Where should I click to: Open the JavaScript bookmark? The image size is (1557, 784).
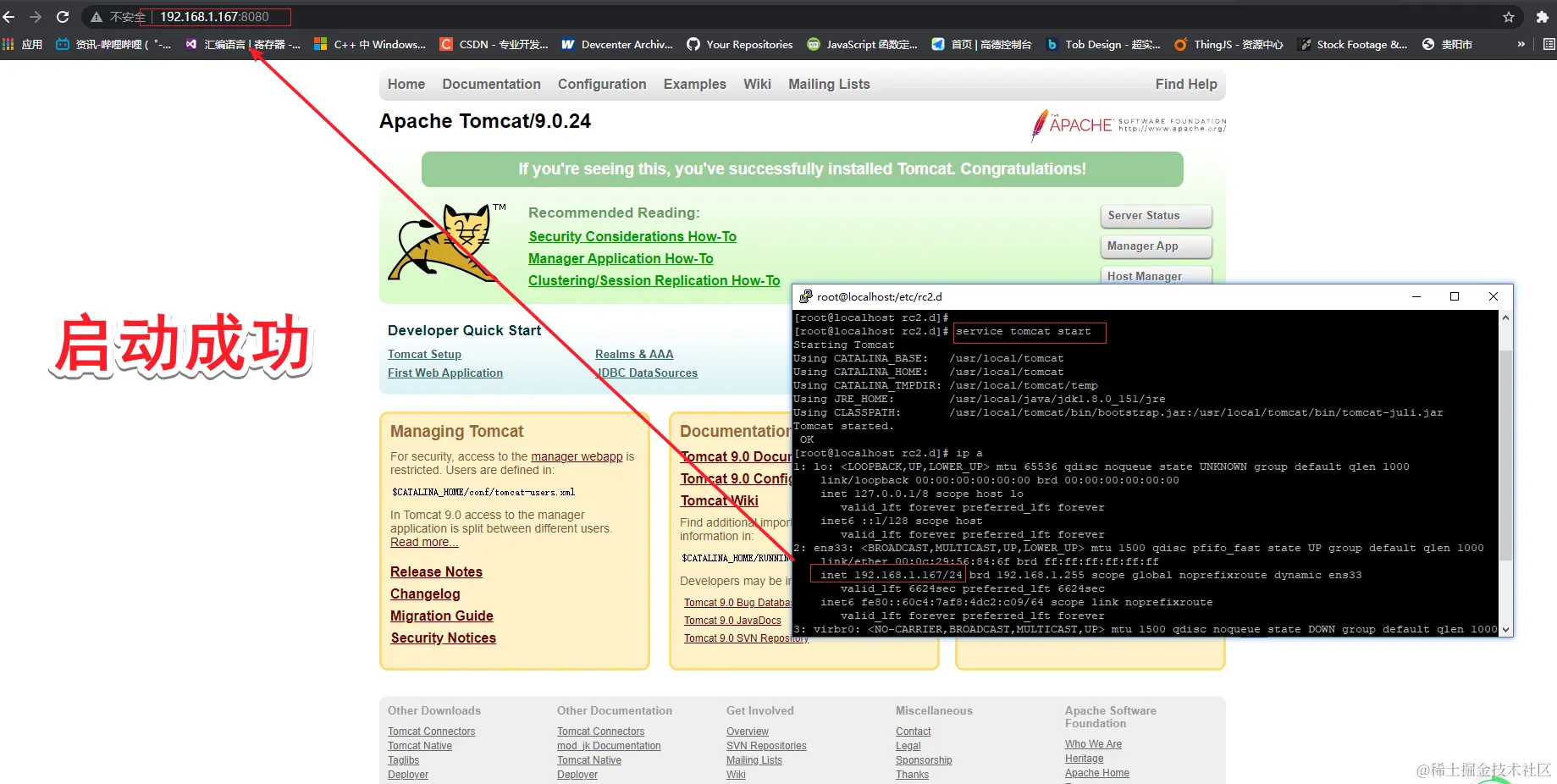click(863, 44)
